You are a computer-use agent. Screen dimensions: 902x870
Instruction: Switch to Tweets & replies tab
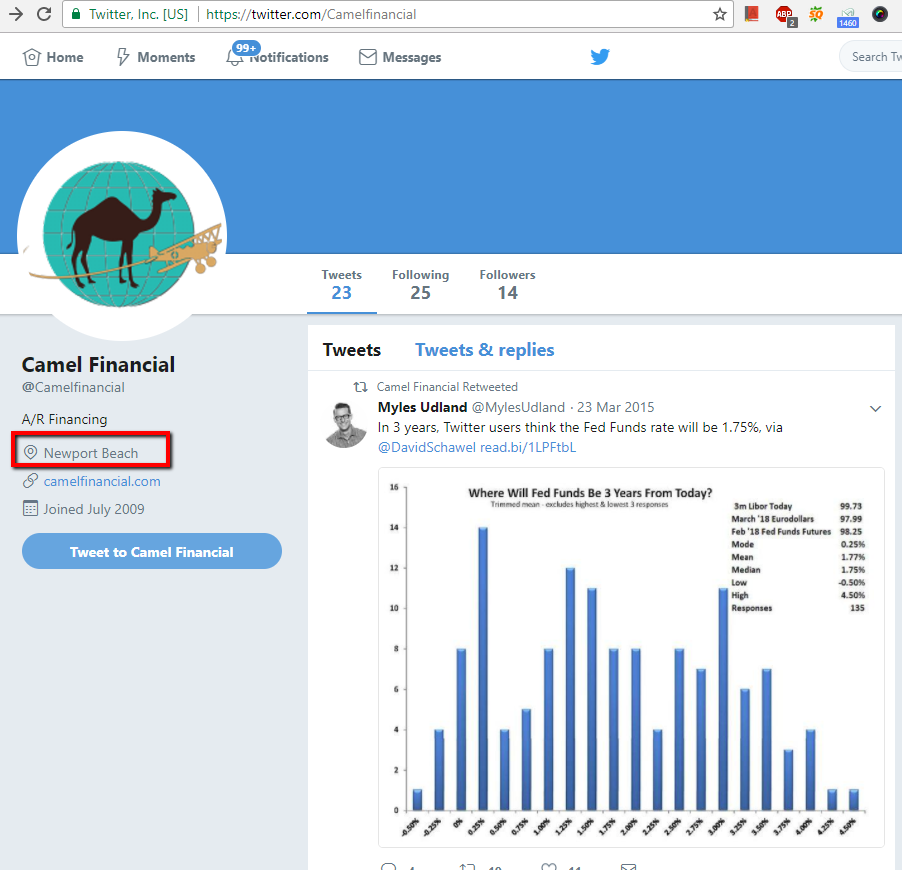(x=485, y=350)
